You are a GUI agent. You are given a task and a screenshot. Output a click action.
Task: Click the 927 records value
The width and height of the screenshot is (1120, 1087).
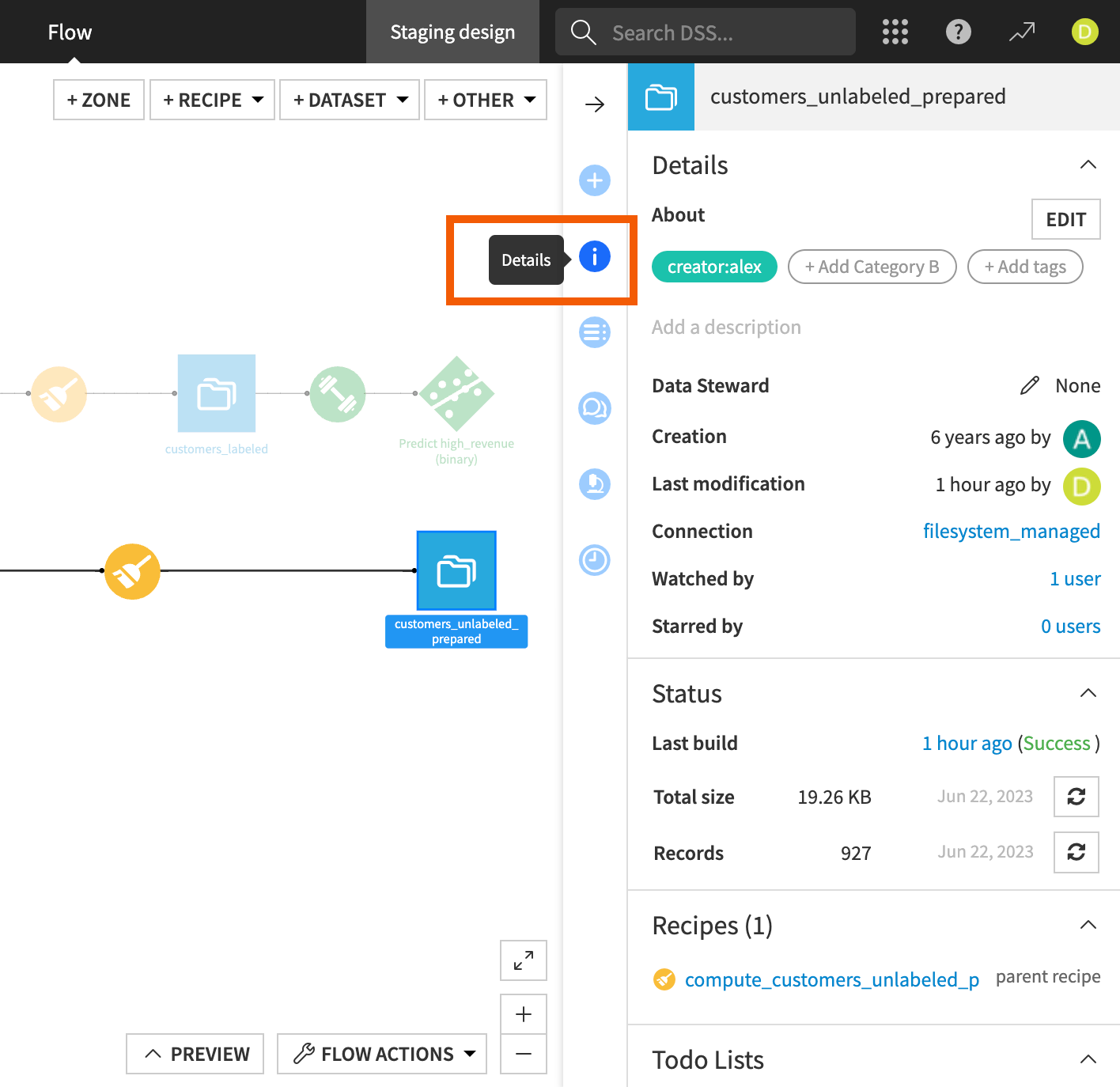tap(856, 853)
